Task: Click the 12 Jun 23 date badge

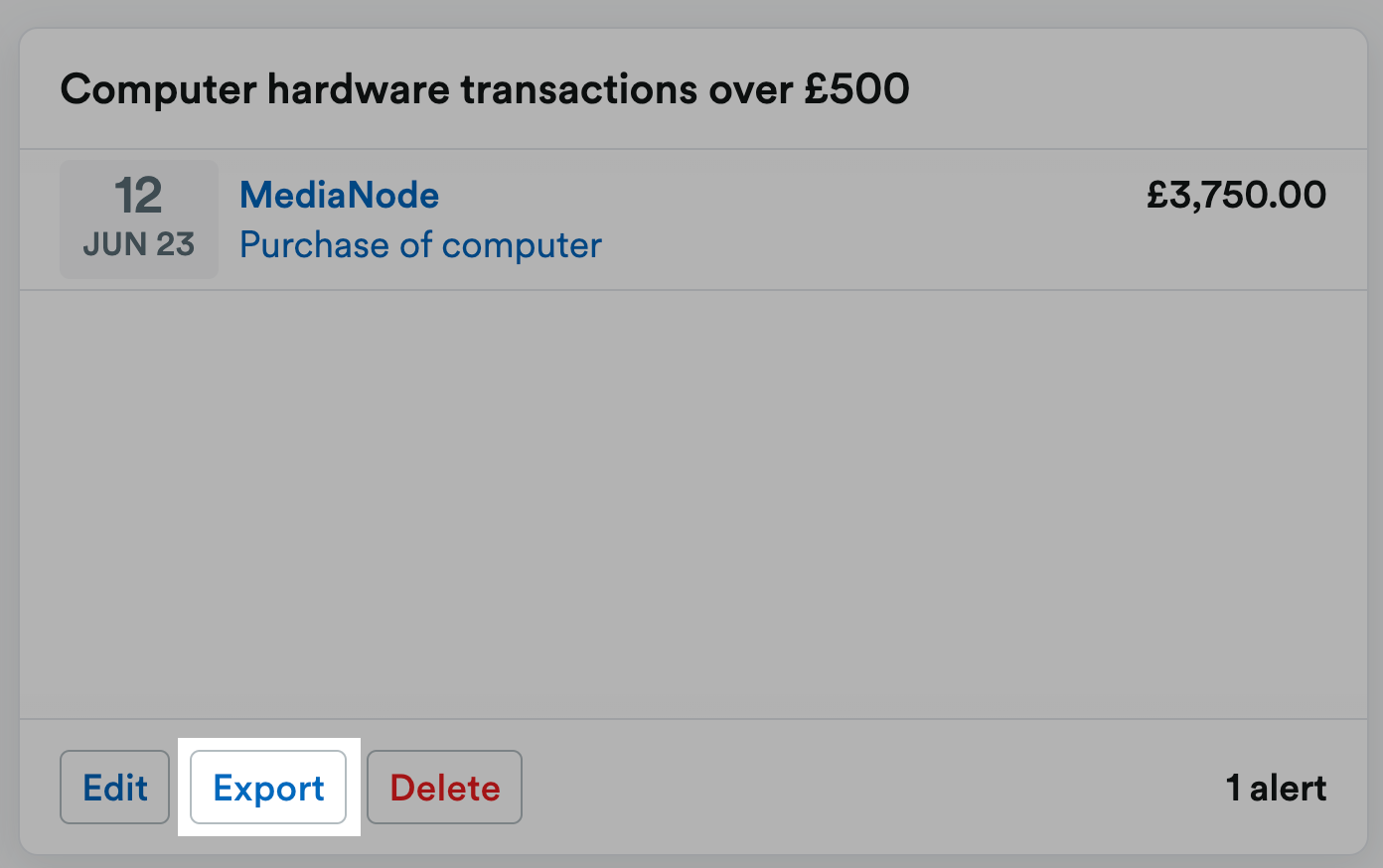Action: coord(139,219)
